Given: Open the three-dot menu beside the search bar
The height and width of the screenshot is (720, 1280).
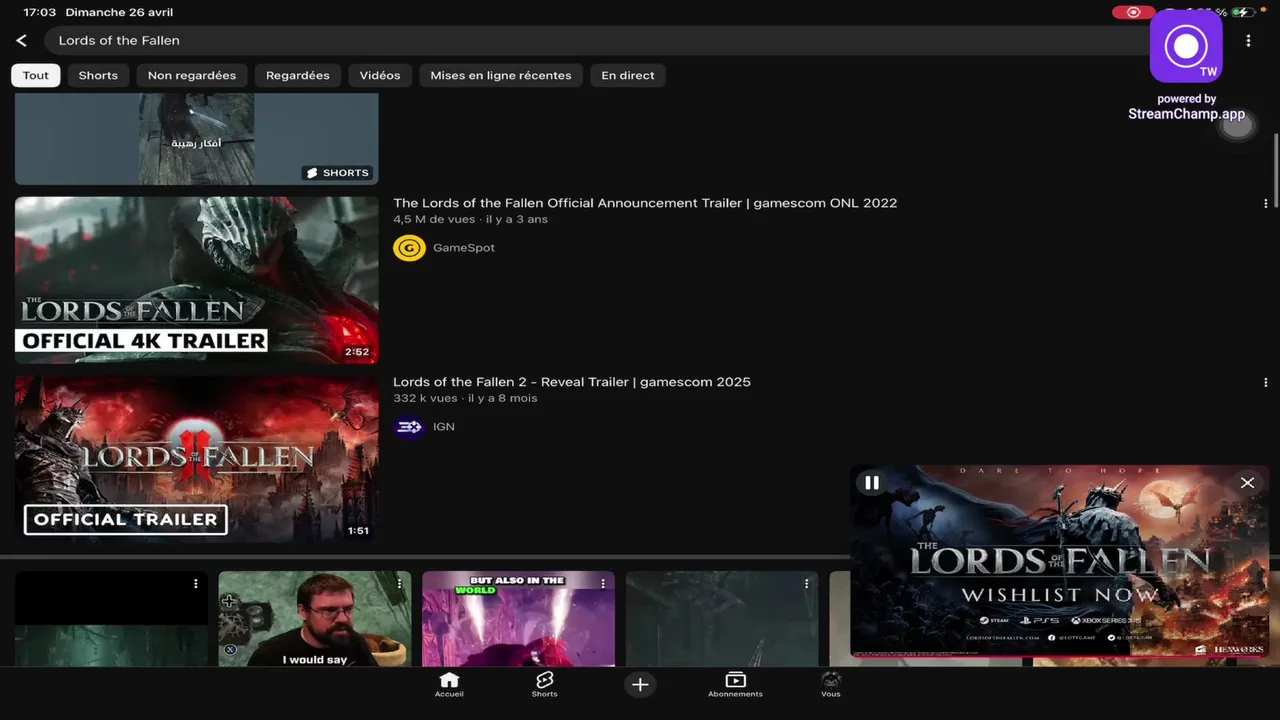Looking at the screenshot, I should click(1248, 41).
